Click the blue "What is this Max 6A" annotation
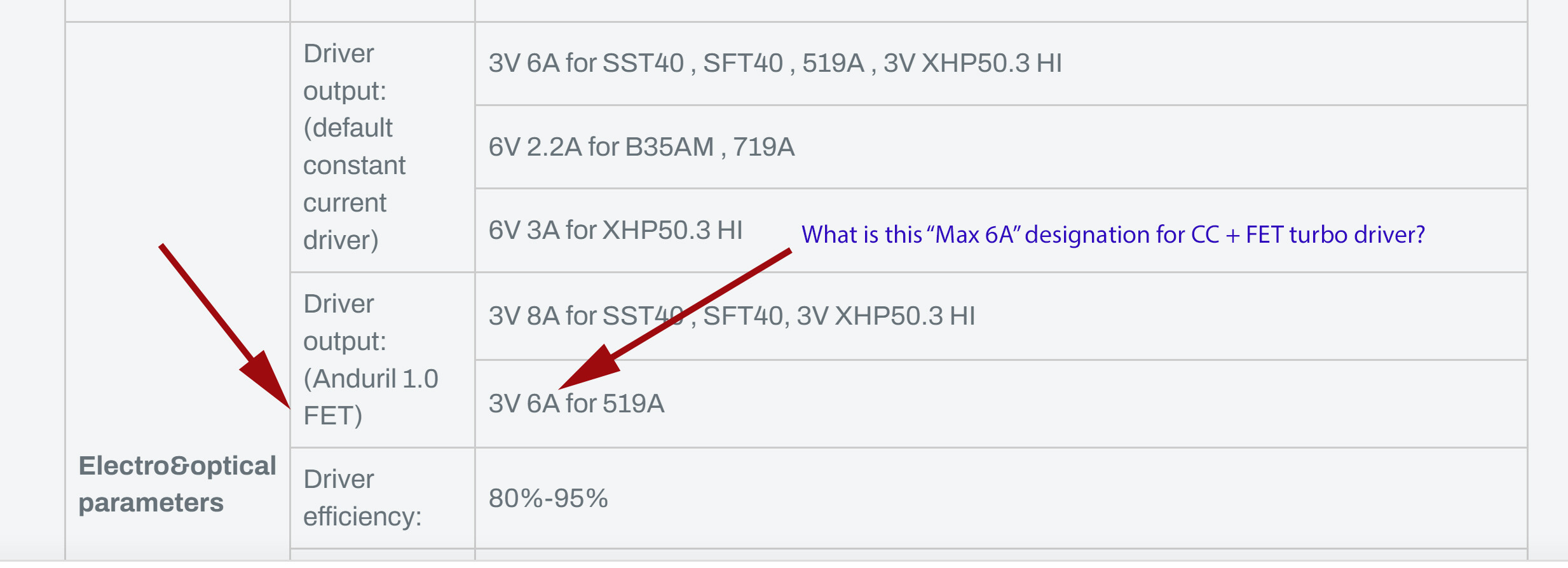This screenshot has width=1568, height=568. [1112, 234]
